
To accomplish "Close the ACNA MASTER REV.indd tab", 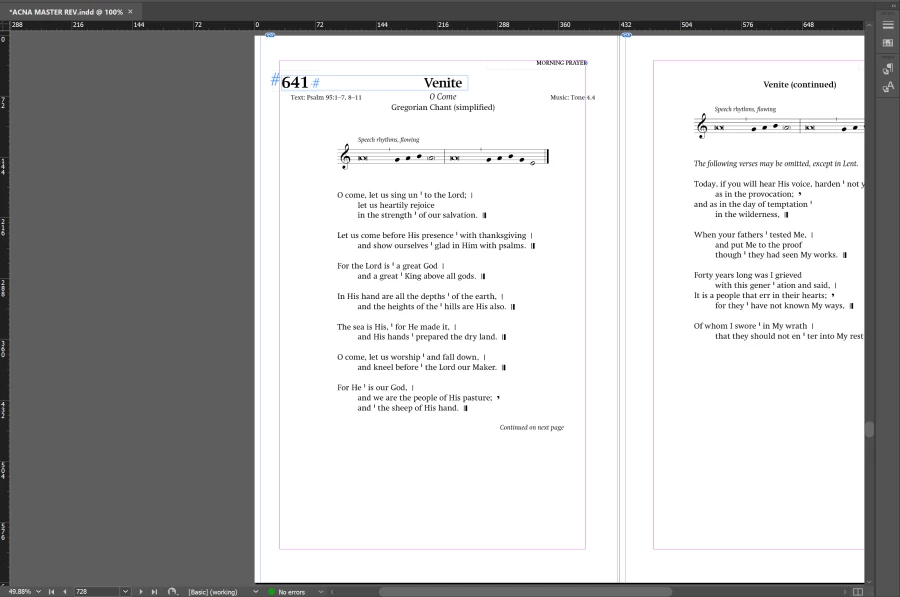I will coord(130,11).
